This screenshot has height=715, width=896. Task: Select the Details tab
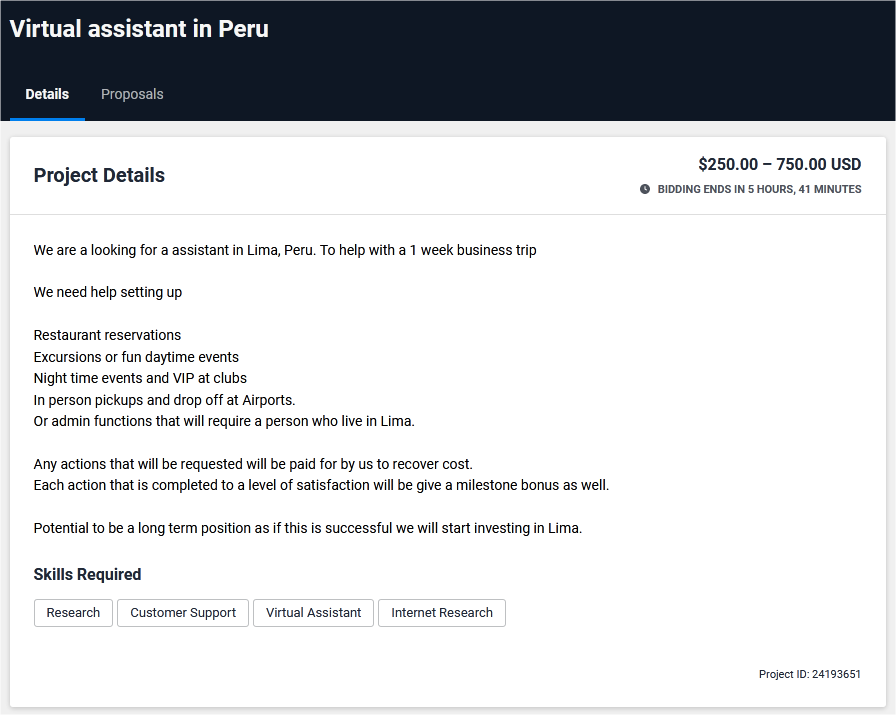pos(46,93)
